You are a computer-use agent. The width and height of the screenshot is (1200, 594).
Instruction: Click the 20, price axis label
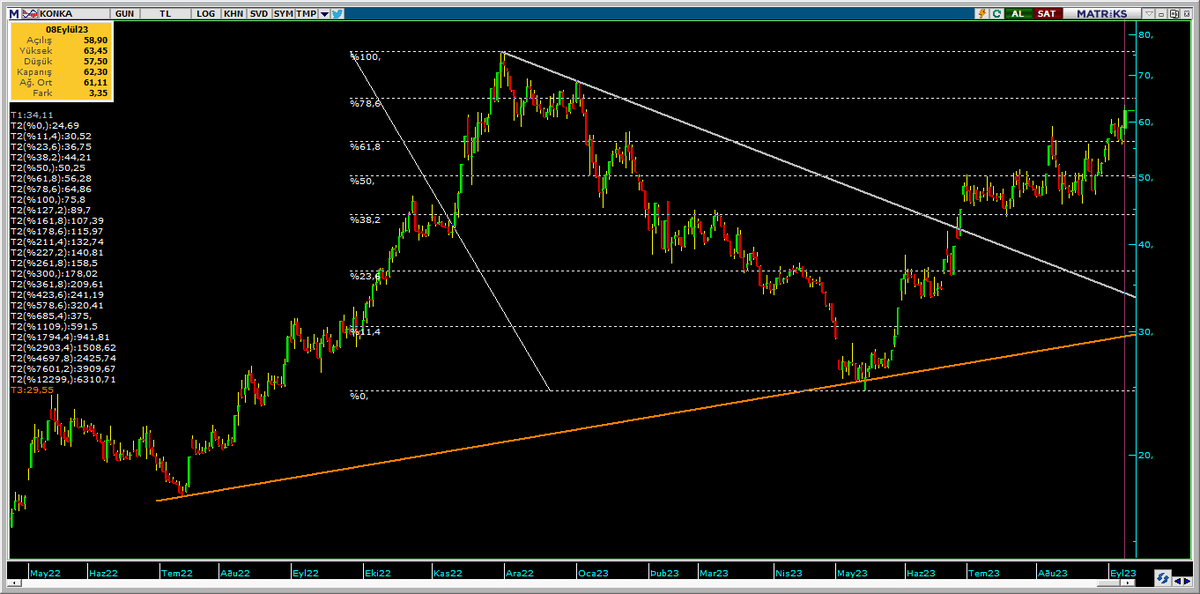[x=1146, y=455]
